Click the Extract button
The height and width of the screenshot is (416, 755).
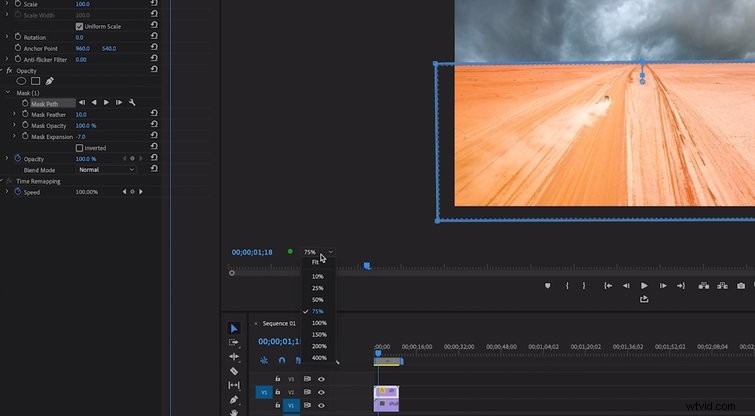tap(722, 286)
